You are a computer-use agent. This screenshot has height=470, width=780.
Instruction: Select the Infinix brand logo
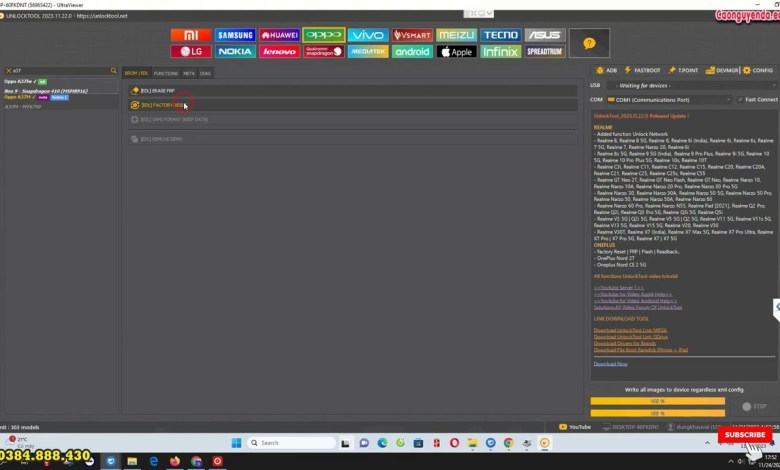(501, 51)
